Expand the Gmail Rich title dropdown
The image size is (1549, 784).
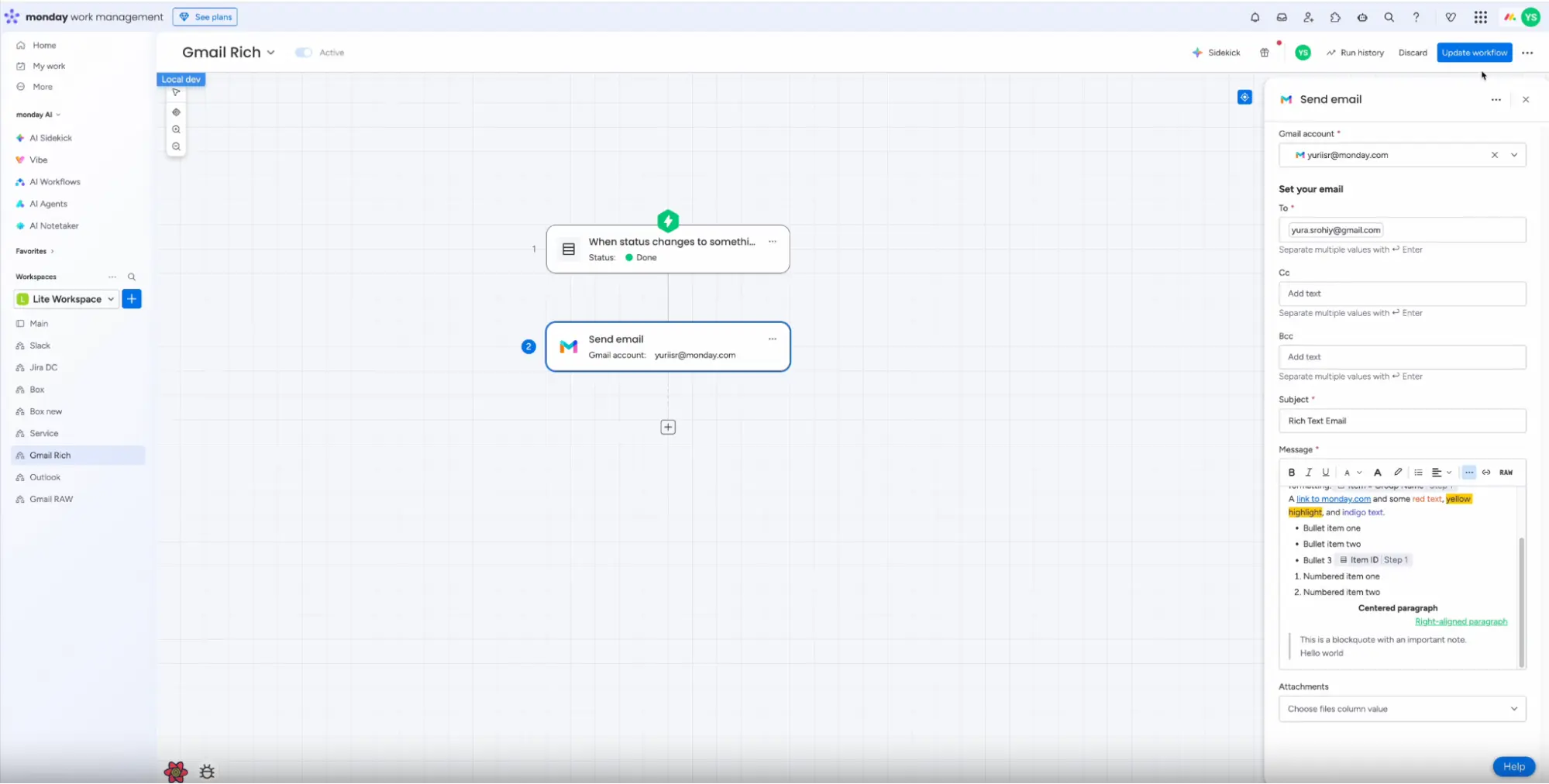[271, 53]
